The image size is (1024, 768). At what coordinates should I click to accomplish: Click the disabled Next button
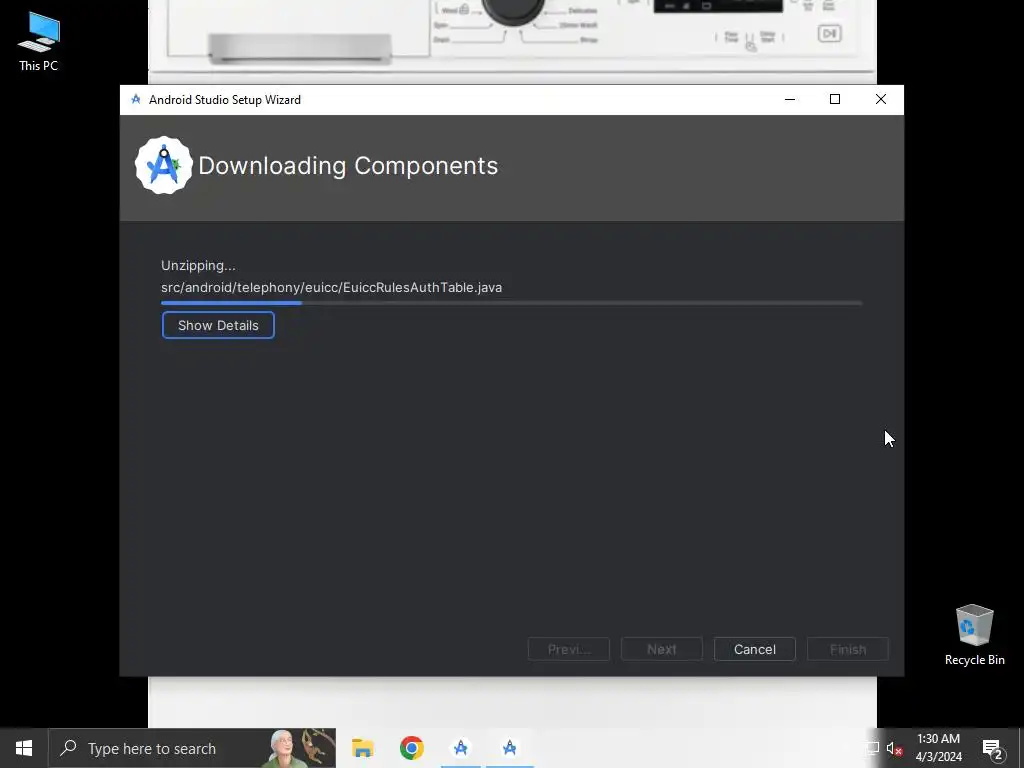pyautogui.click(x=662, y=649)
